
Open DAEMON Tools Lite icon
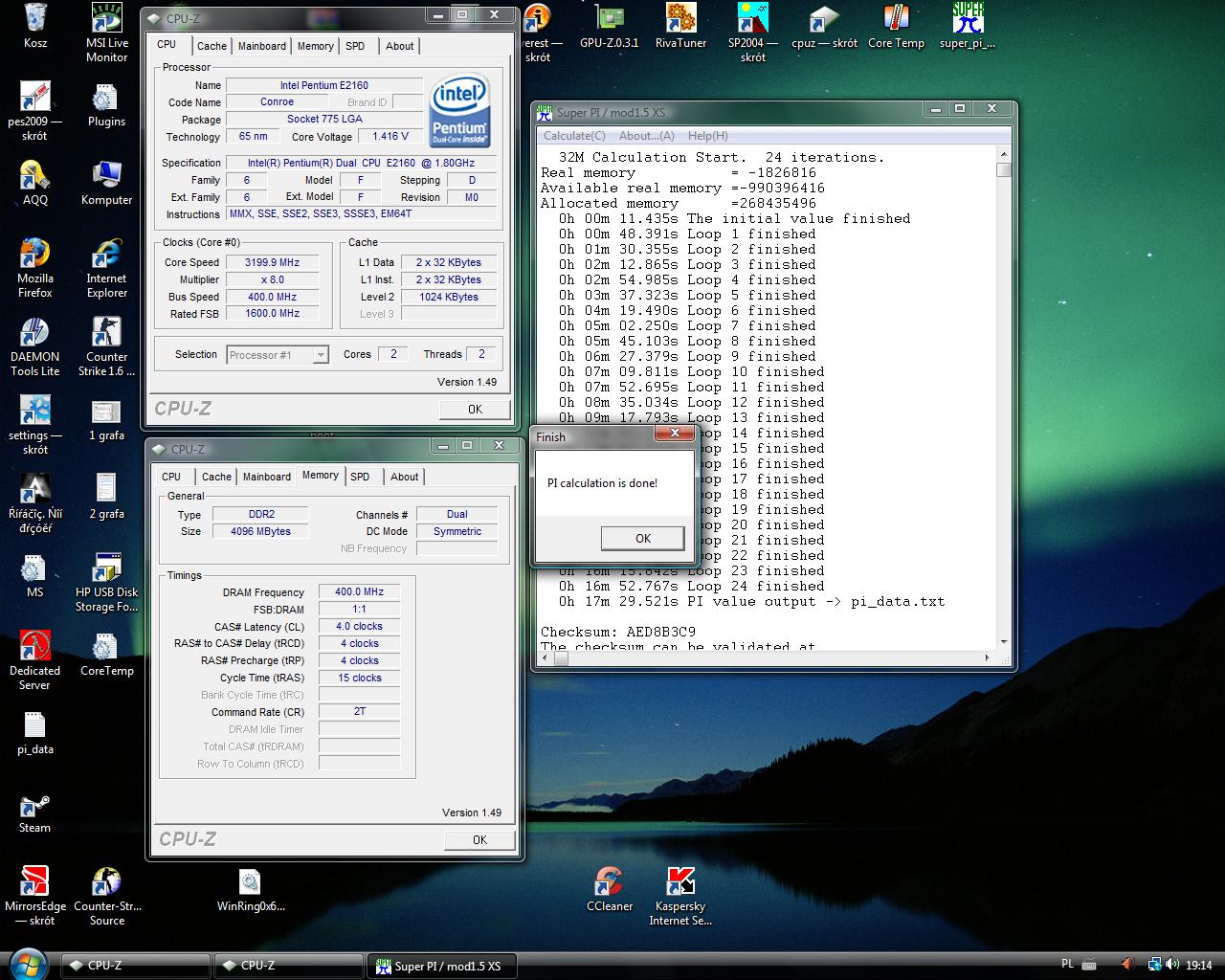[x=35, y=346]
